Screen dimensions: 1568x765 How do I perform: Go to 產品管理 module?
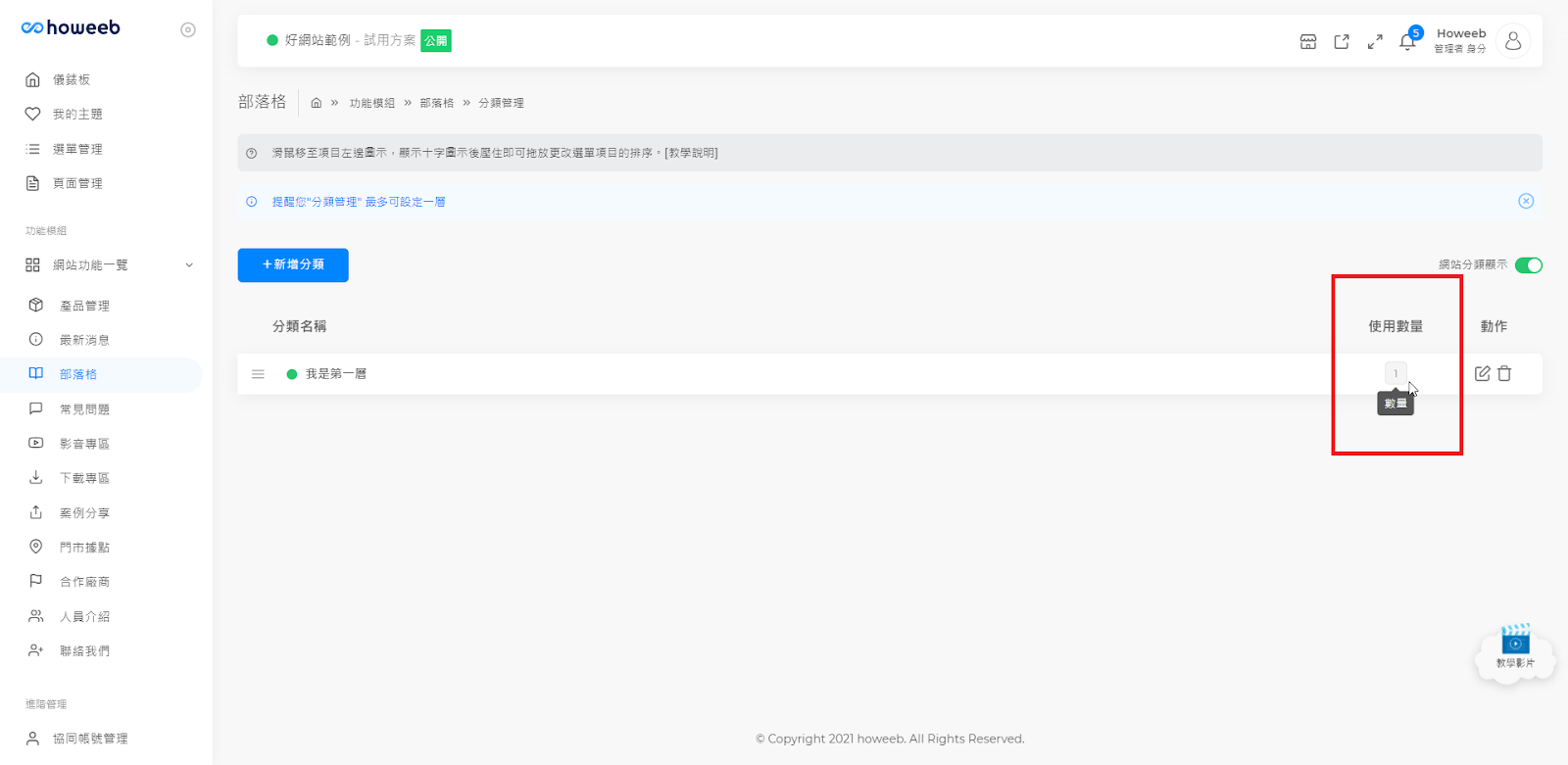coord(84,306)
